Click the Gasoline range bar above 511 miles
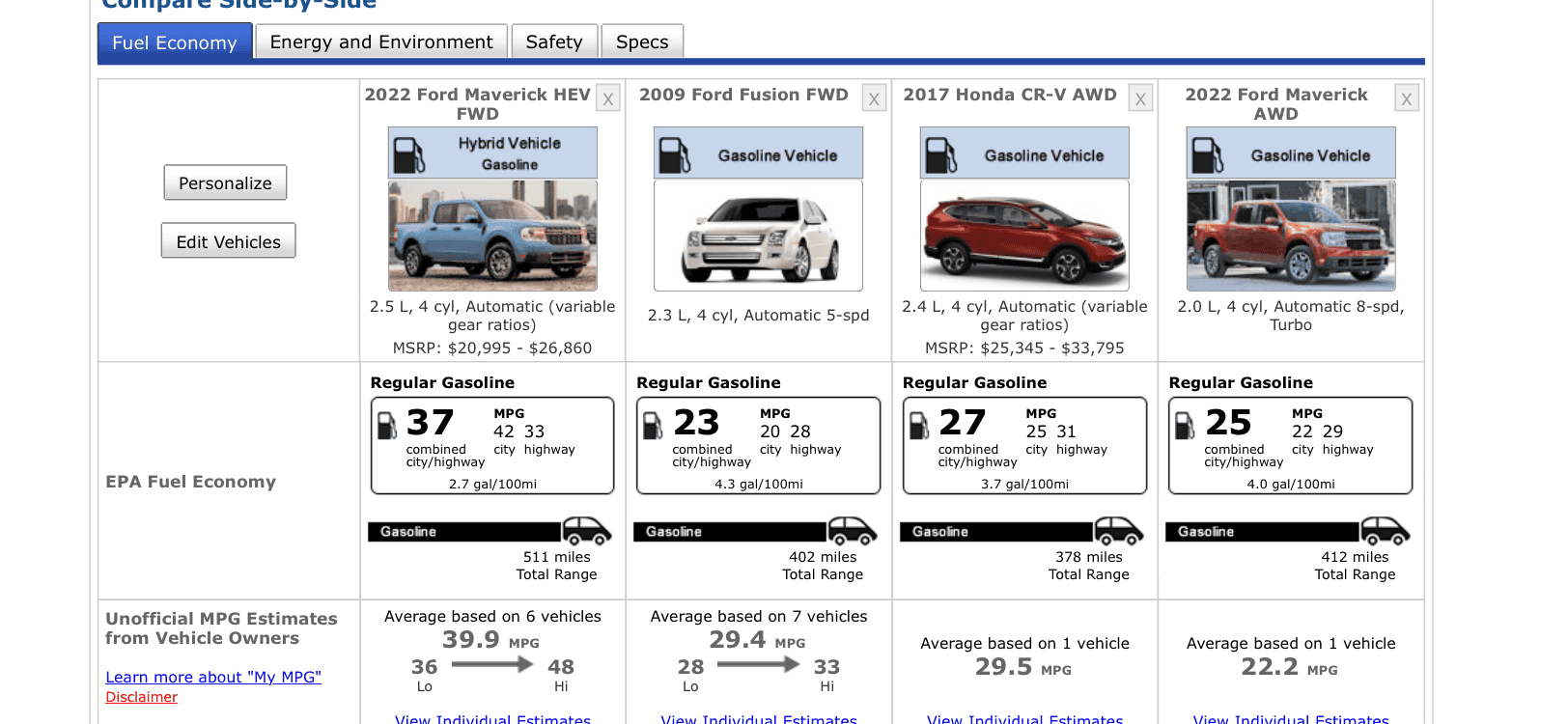Screen dimensions: 1568x724 tap(464, 532)
